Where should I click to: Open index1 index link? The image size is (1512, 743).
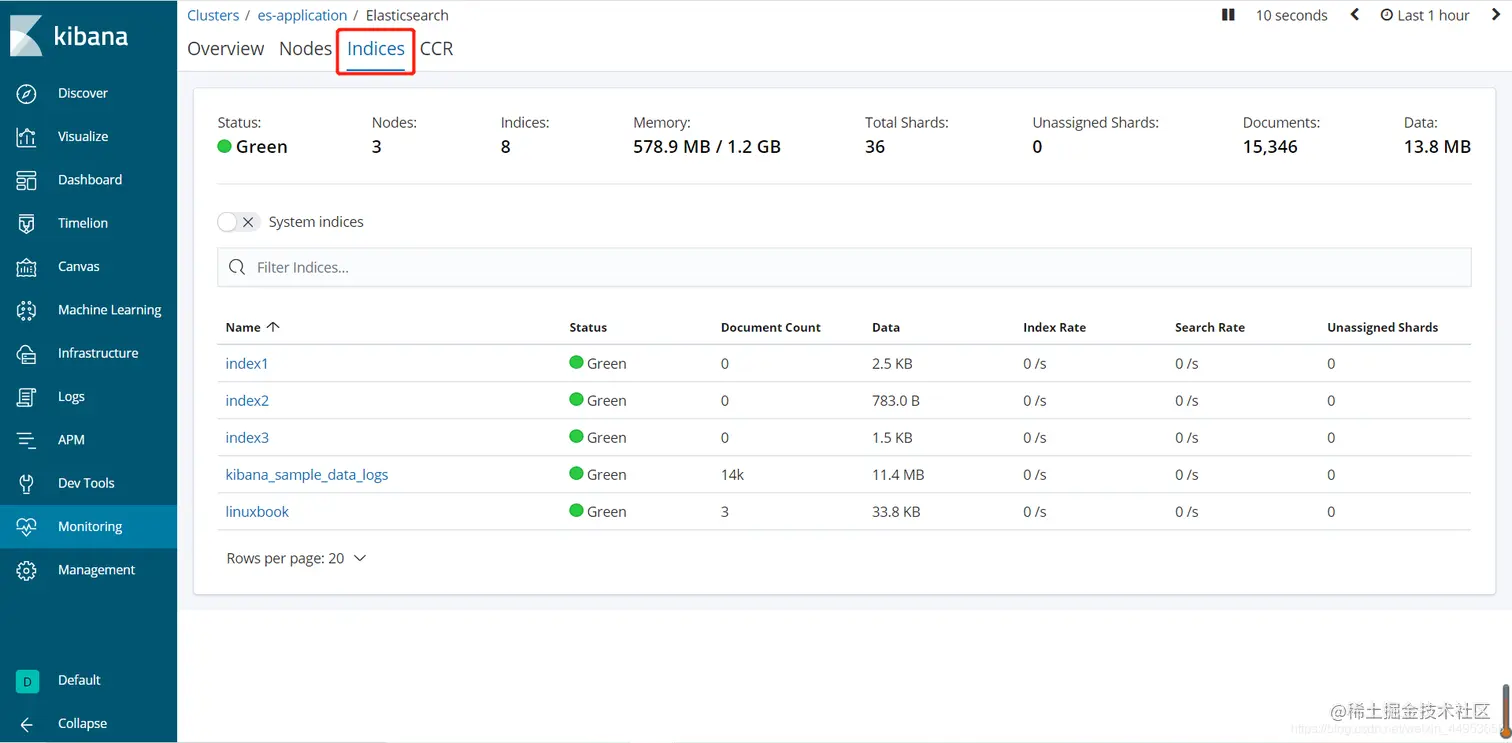[x=247, y=363]
